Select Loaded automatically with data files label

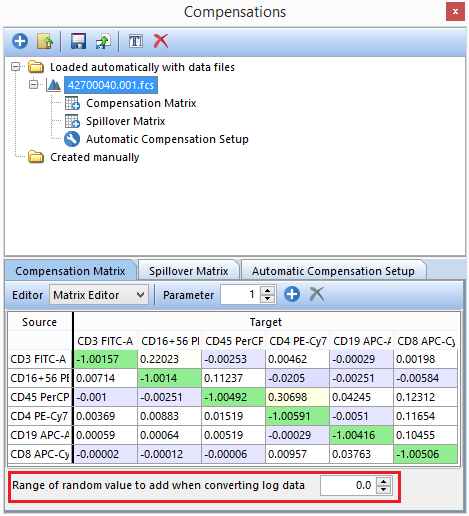[x=142, y=67]
